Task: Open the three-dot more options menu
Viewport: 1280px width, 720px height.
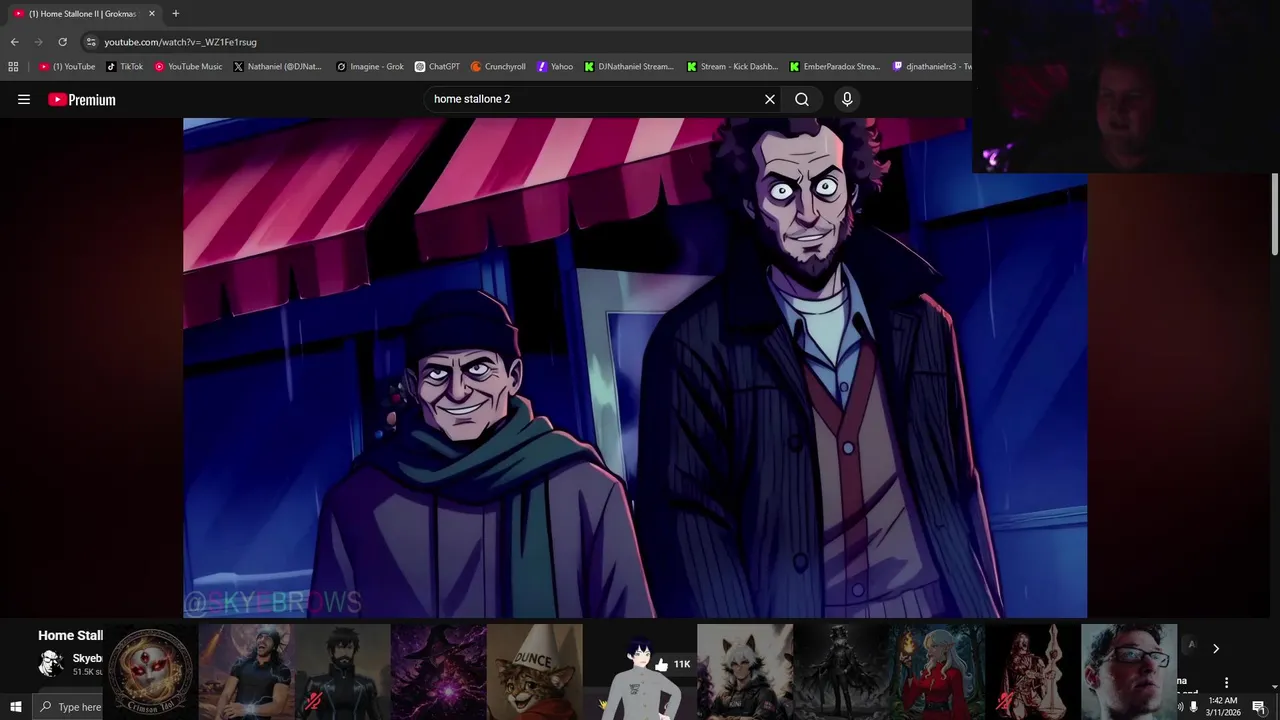Action: click(x=1226, y=683)
